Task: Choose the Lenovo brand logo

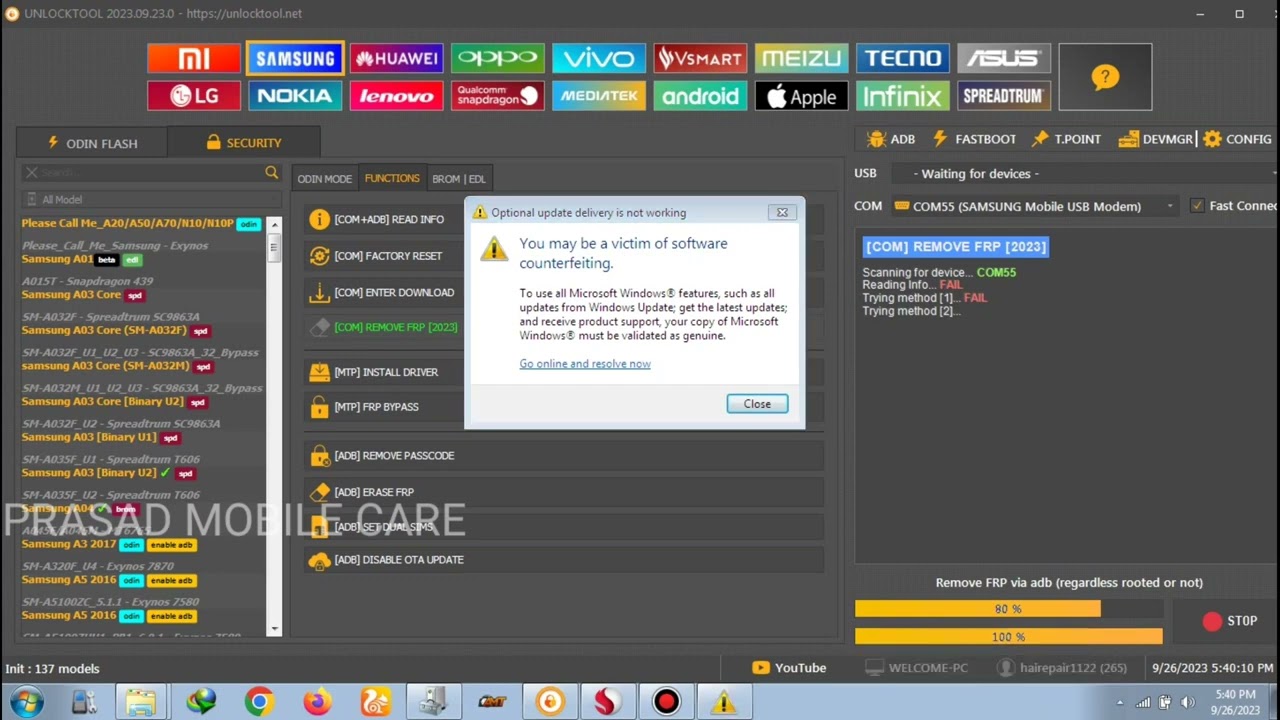Action: pos(396,96)
